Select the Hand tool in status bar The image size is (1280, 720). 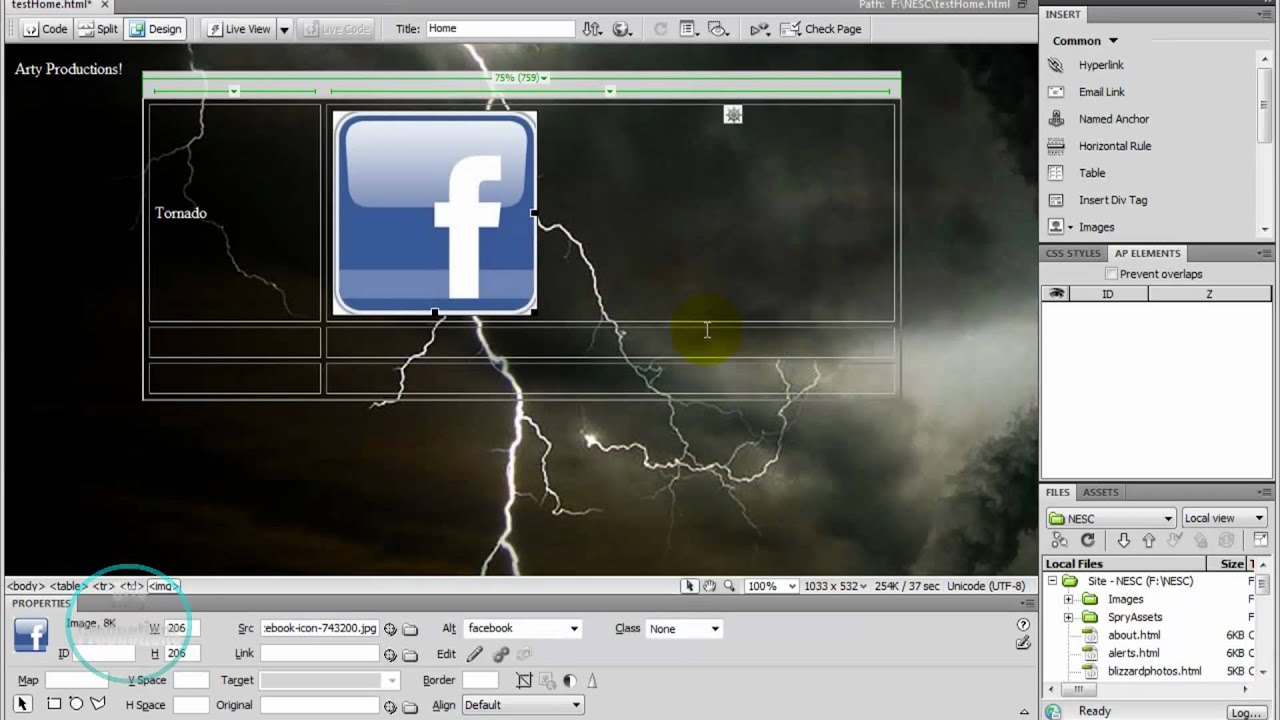click(x=709, y=586)
